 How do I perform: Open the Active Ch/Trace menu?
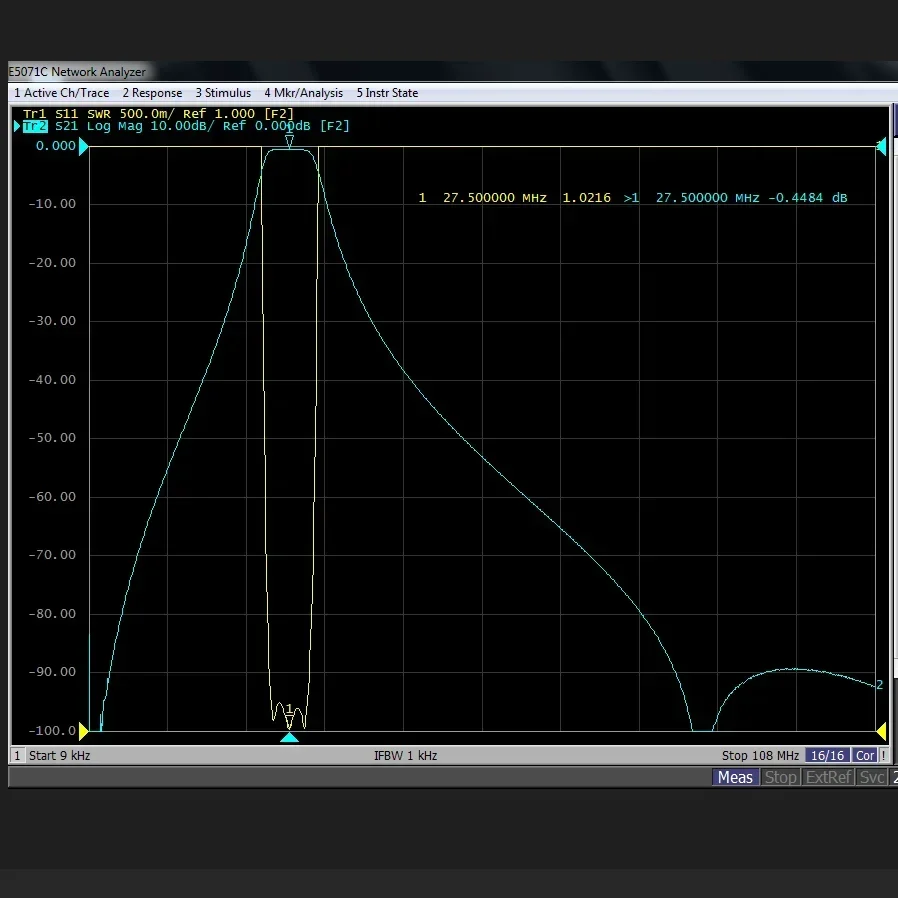(x=61, y=93)
